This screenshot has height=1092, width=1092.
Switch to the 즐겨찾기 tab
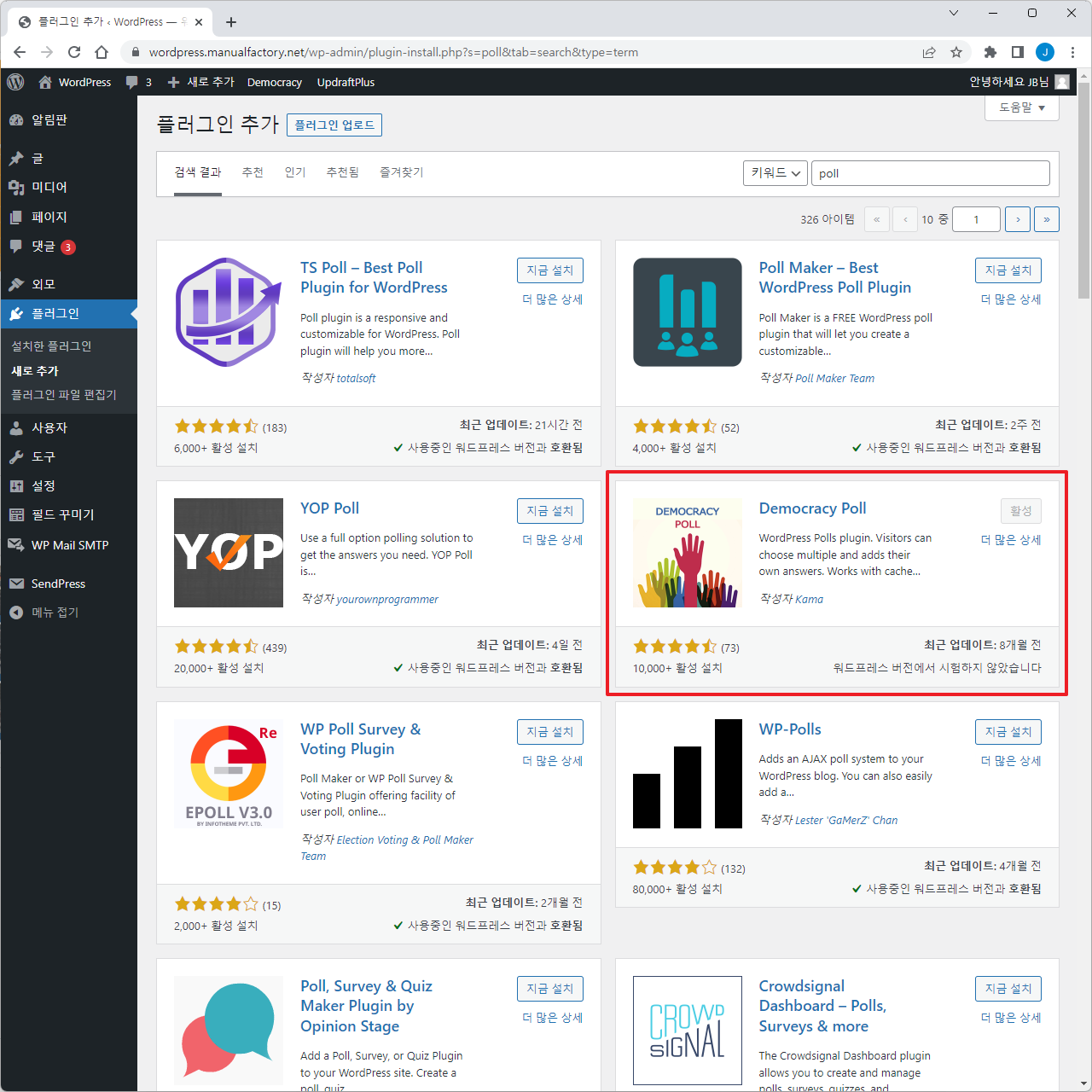click(402, 172)
